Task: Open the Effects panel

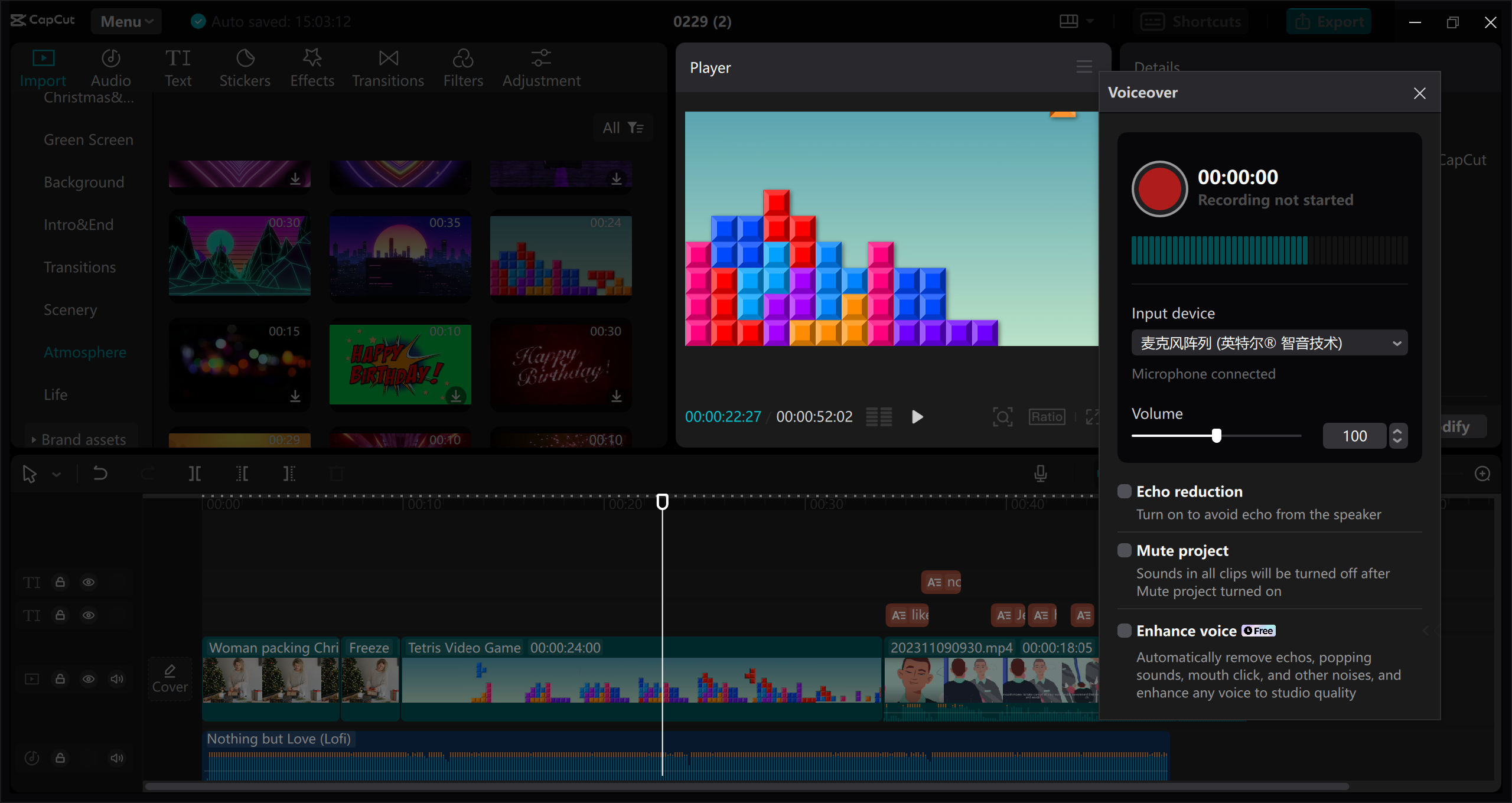Action: pos(312,66)
